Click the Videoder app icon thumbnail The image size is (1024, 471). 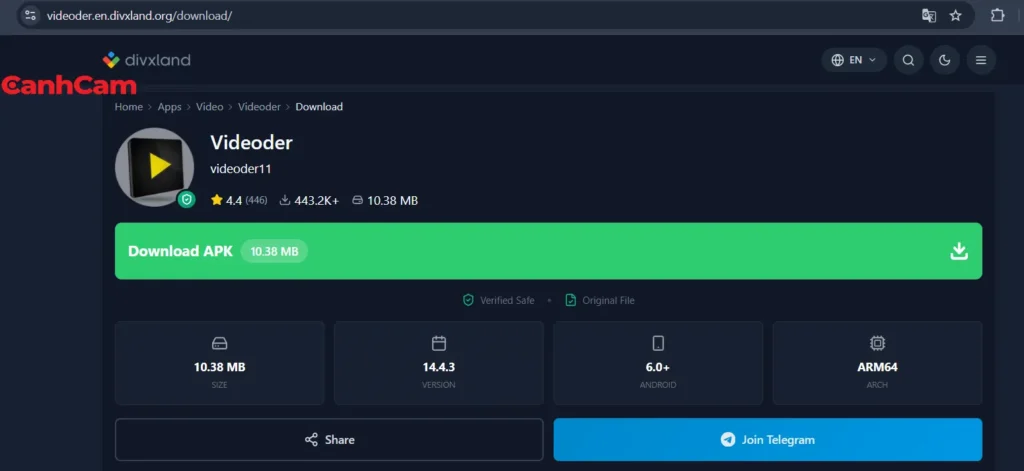coord(155,167)
